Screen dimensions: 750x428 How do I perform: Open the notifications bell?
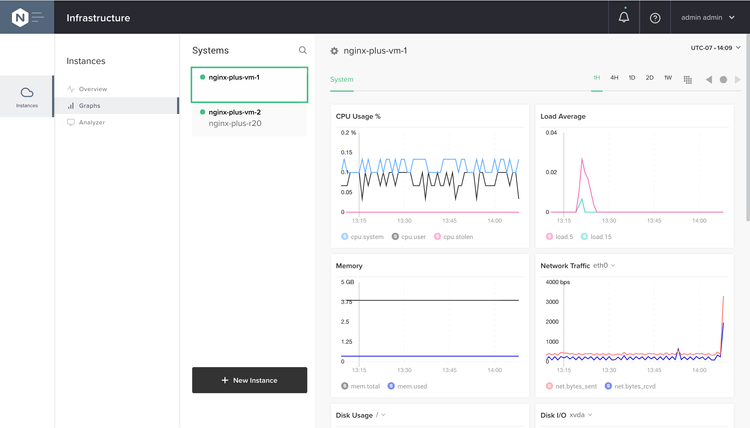[x=624, y=17]
